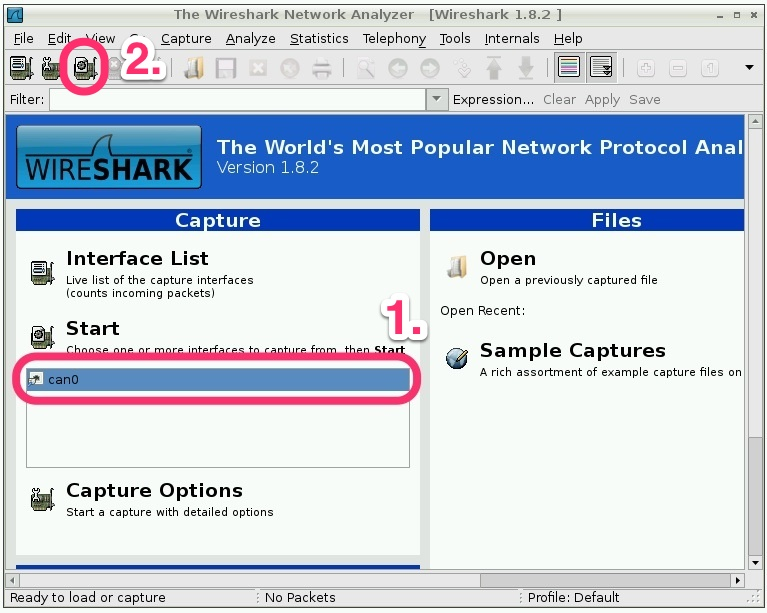Zoom in toolbar icon
The height and width of the screenshot is (613, 767).
click(646, 68)
